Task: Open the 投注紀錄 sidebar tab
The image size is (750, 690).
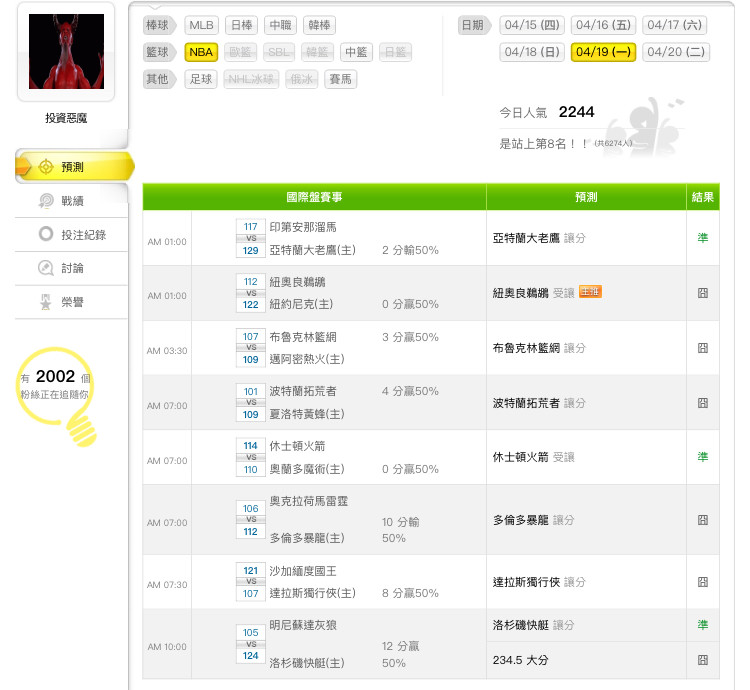Action: click(x=72, y=234)
